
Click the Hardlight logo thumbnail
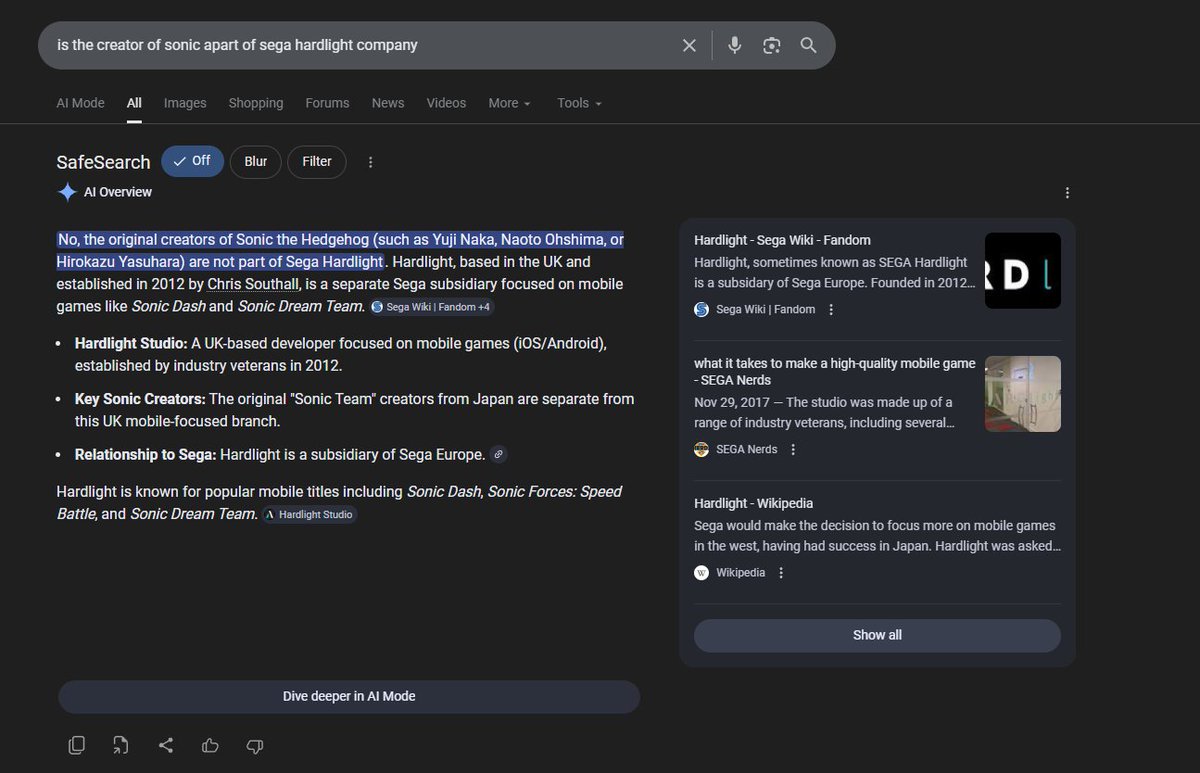point(1023,270)
